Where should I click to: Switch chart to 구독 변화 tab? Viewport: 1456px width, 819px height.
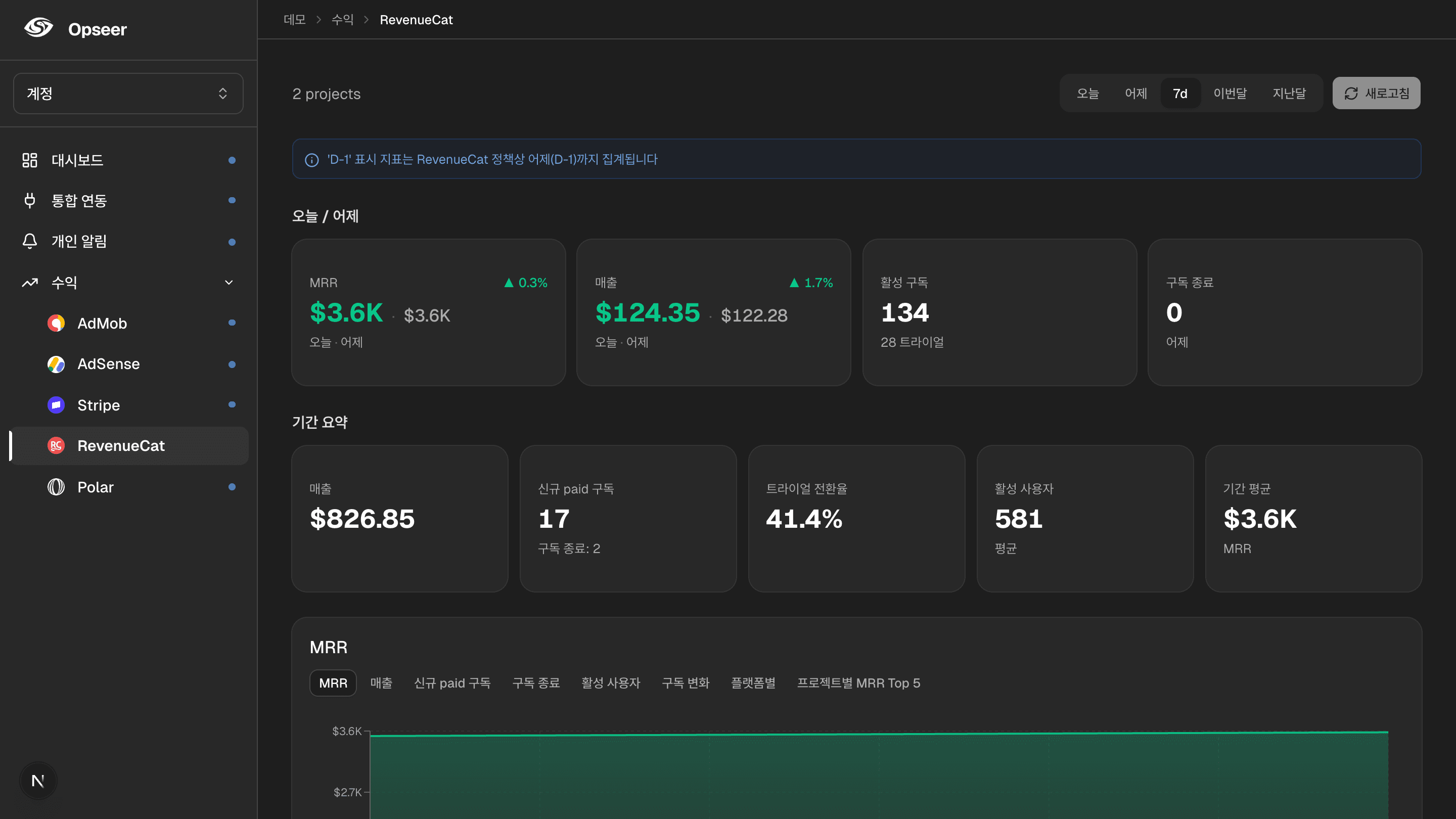(686, 683)
